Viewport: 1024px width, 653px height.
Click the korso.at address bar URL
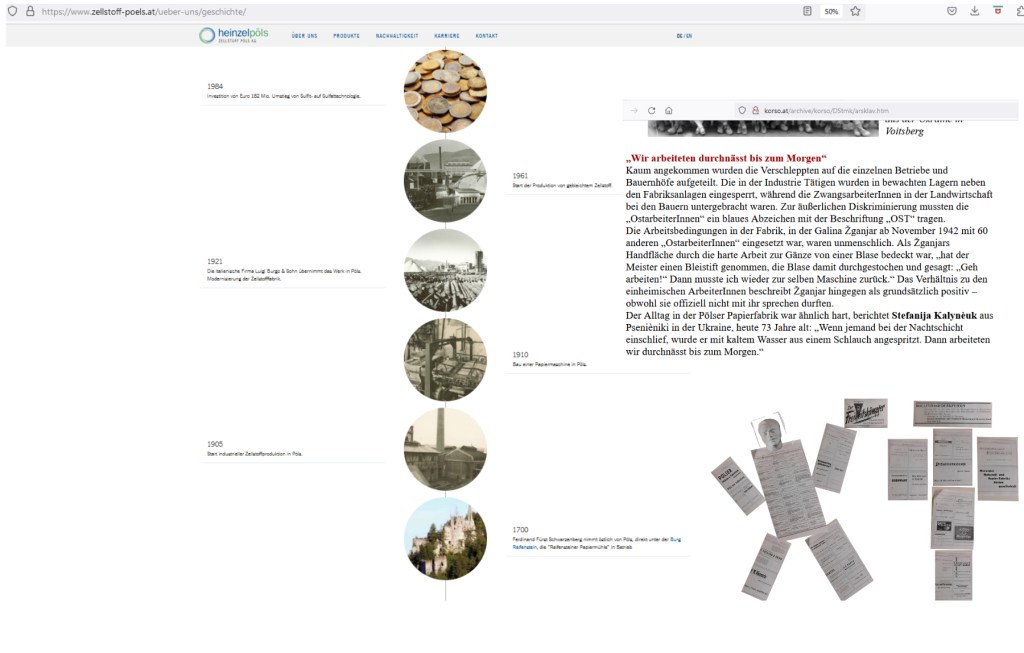[819, 110]
